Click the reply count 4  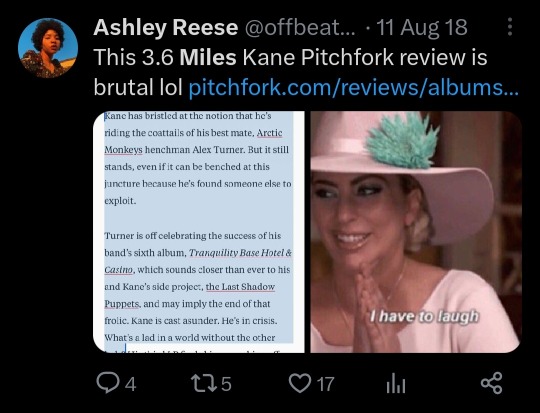[130, 384]
